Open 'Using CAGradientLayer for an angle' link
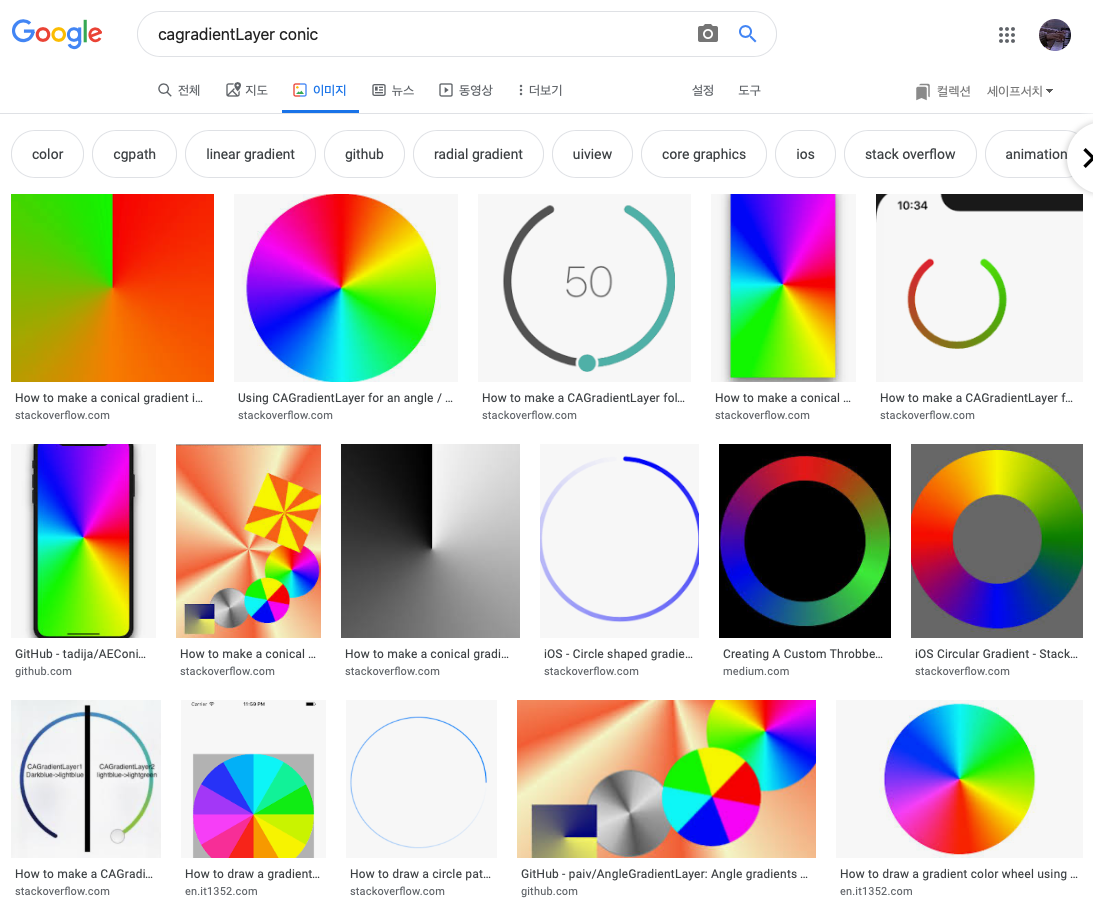1093x904 pixels. tap(345, 397)
